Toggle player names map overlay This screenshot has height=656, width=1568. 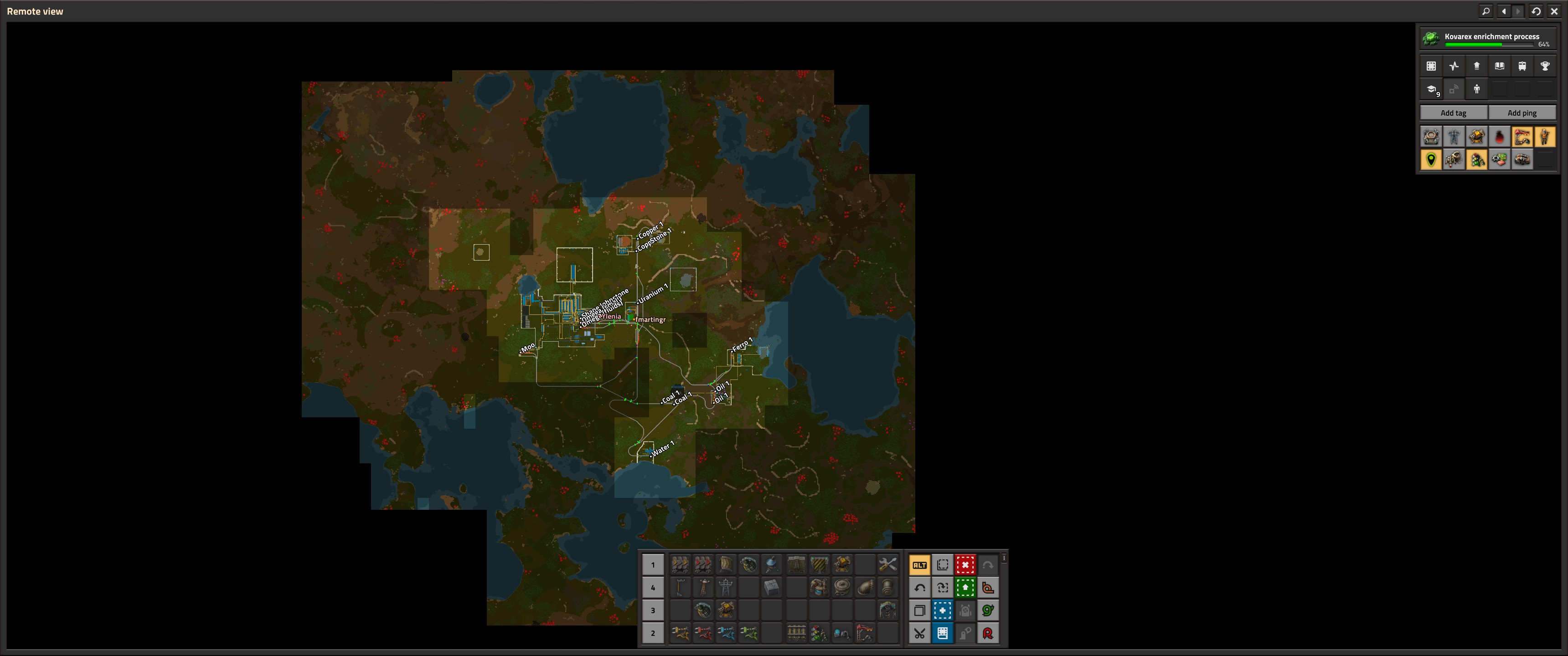pos(1546,137)
